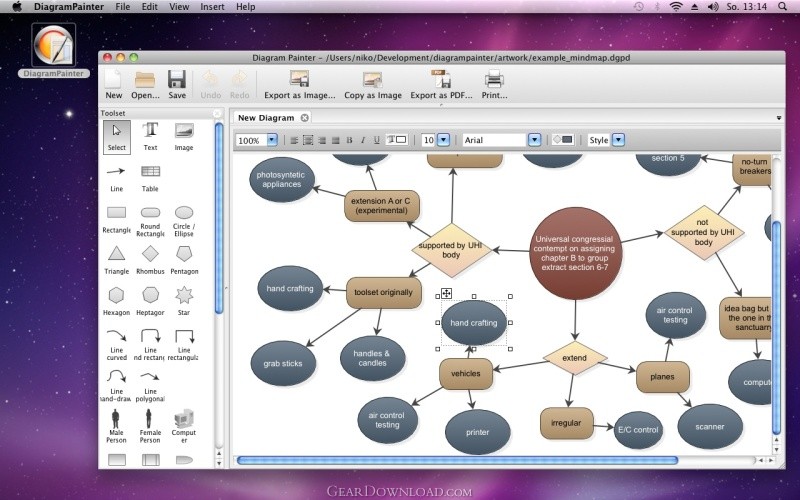Viewport: 800px width, 500px height.
Task: Open the Wi-Fi status menu
Action: (676, 7)
